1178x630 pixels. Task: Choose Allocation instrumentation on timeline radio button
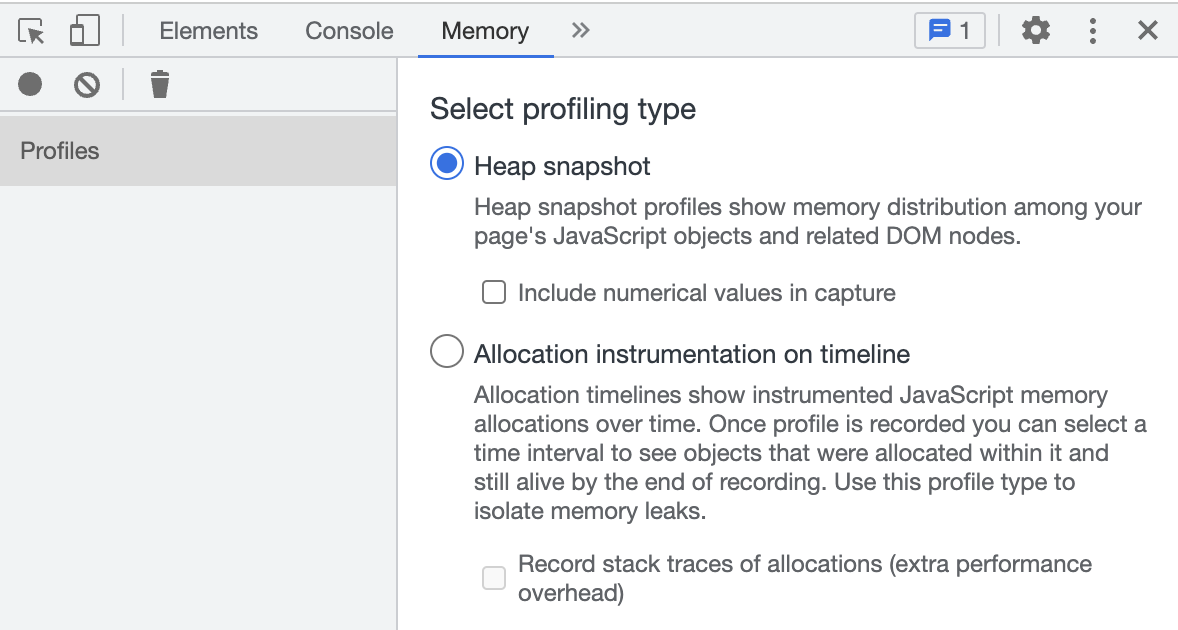447,352
